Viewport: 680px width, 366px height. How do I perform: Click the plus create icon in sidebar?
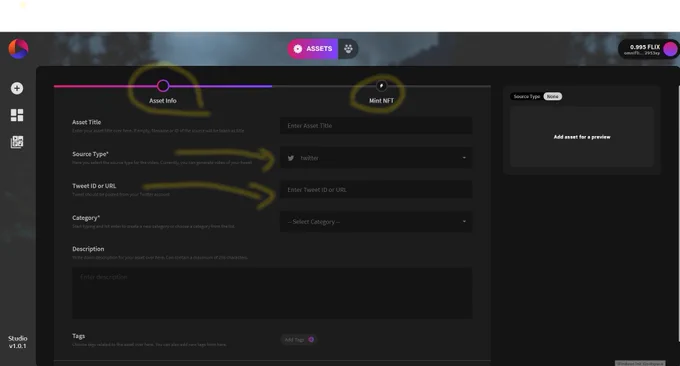click(x=17, y=88)
